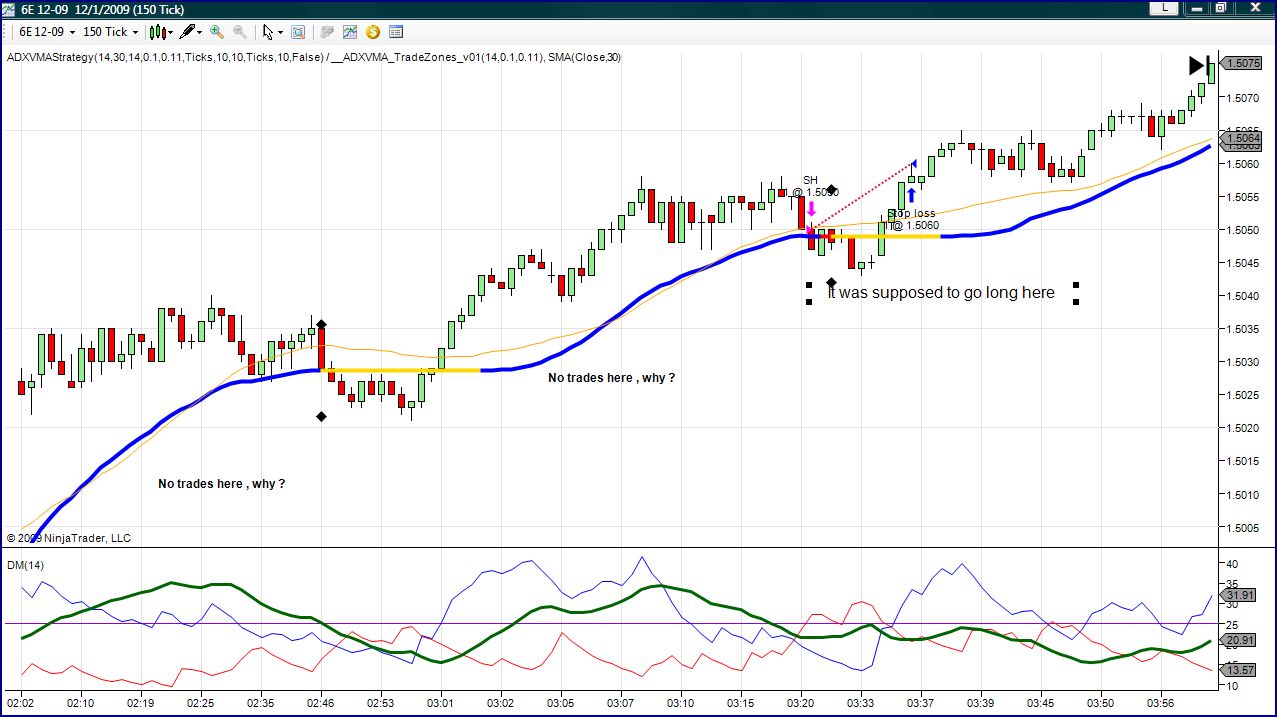Click the 1.5064 price marker tag
The image size is (1277, 717).
pos(1240,139)
